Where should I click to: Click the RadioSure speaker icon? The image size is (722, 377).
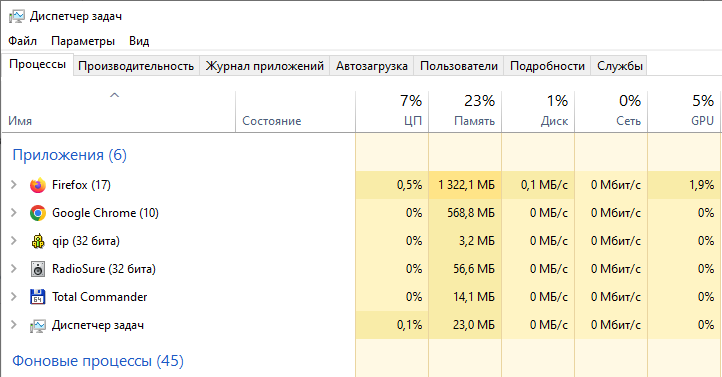tap(38, 269)
